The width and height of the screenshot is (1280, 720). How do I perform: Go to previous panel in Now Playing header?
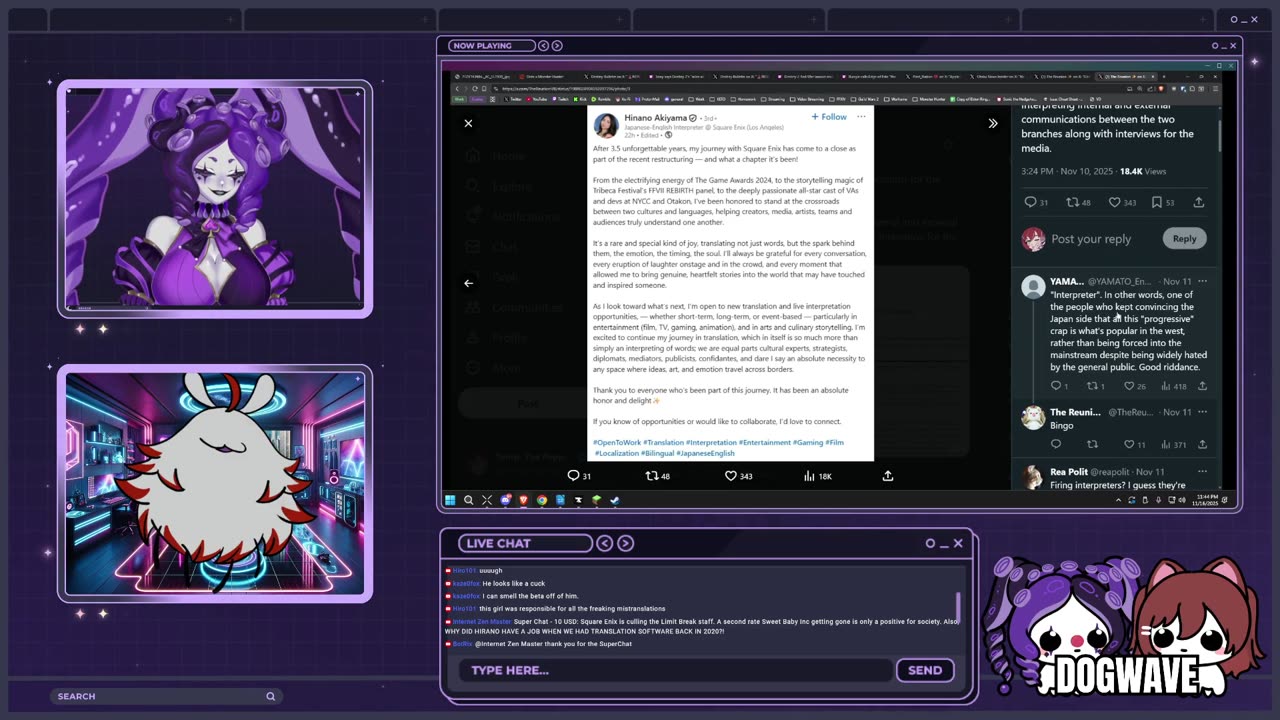tap(544, 45)
